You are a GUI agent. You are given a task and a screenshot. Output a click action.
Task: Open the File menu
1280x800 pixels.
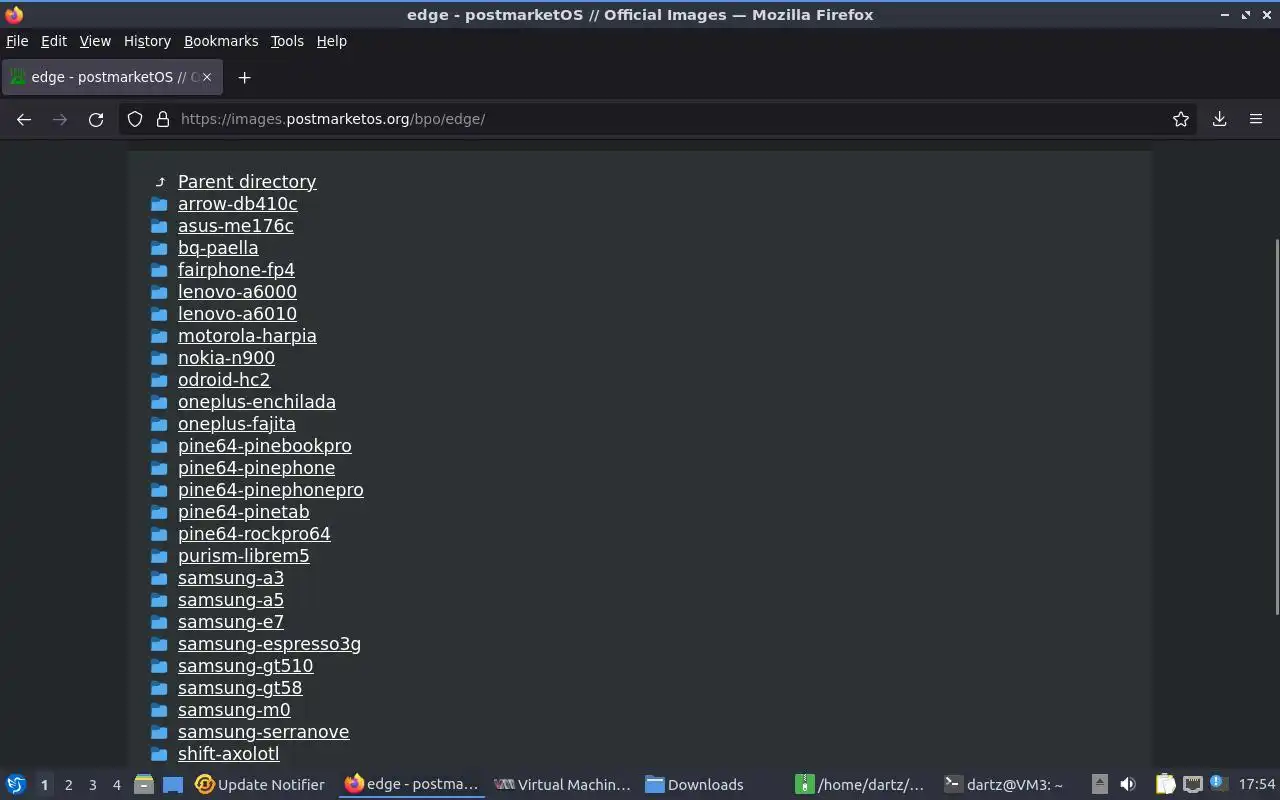click(17, 41)
